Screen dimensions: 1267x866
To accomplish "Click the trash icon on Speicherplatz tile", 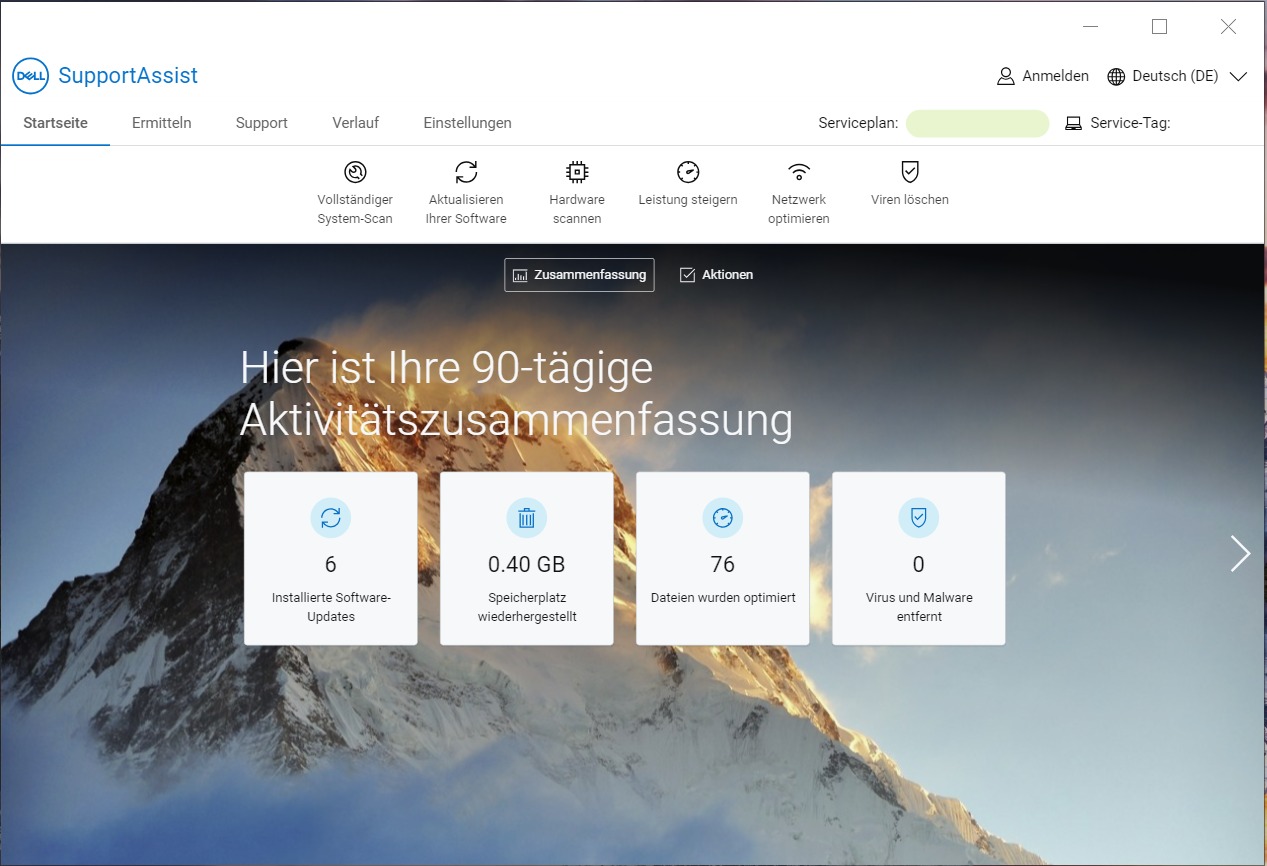I will [526, 518].
